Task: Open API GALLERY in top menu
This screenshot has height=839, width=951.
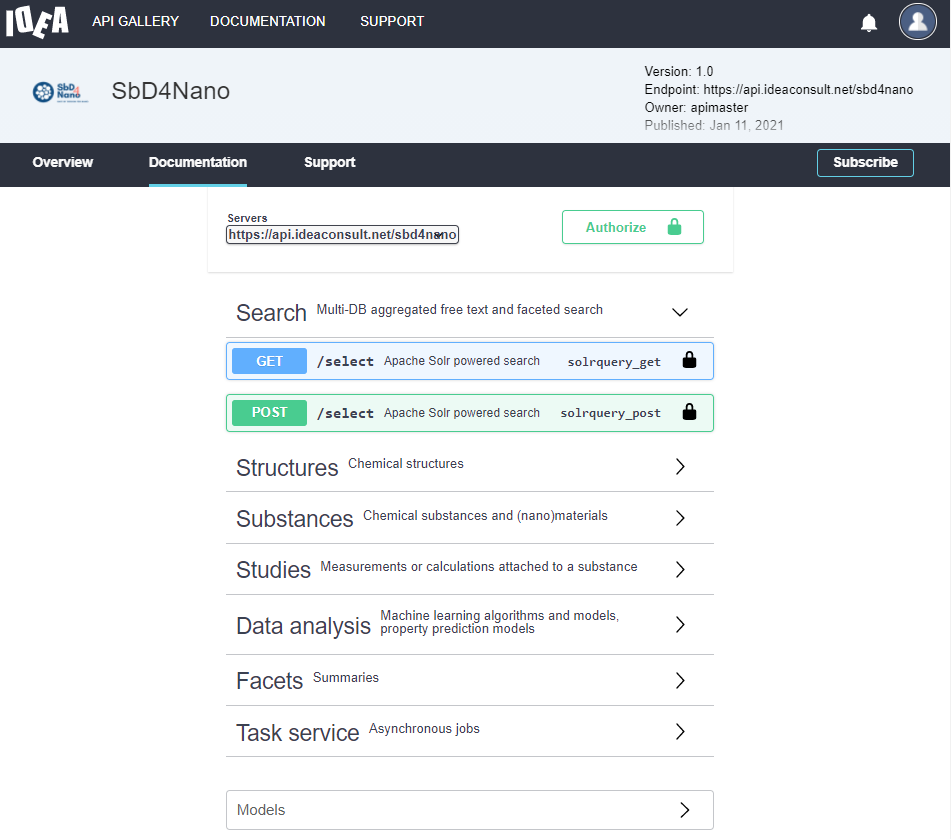Action: pyautogui.click(x=135, y=21)
